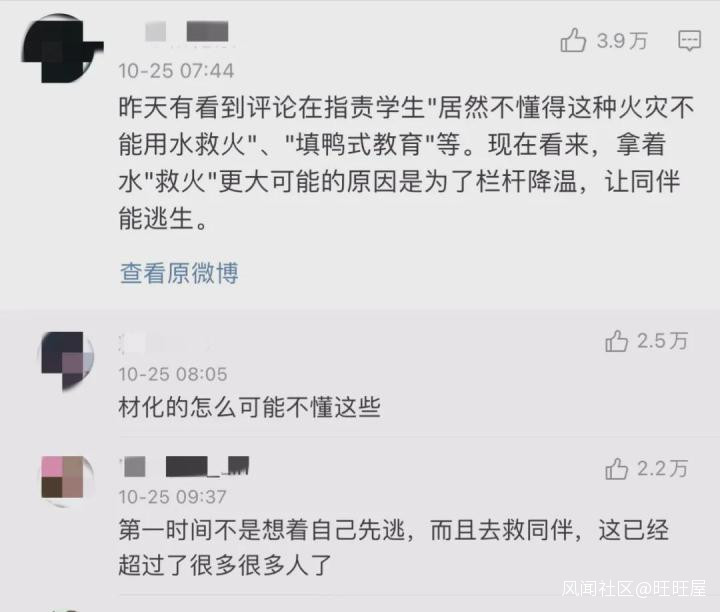Open the avatar of the 07:44 commenter
This screenshot has width=720, height=612.
tap(62, 49)
